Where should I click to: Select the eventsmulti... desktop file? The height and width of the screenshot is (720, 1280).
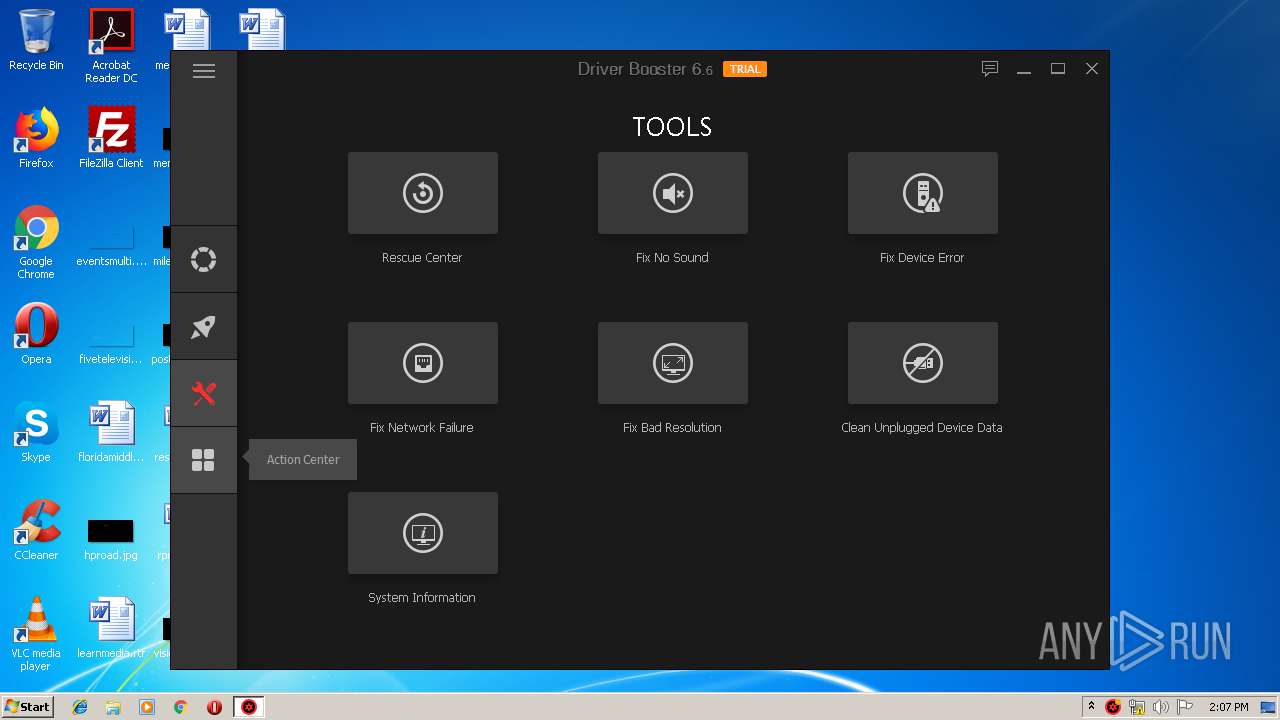click(111, 246)
